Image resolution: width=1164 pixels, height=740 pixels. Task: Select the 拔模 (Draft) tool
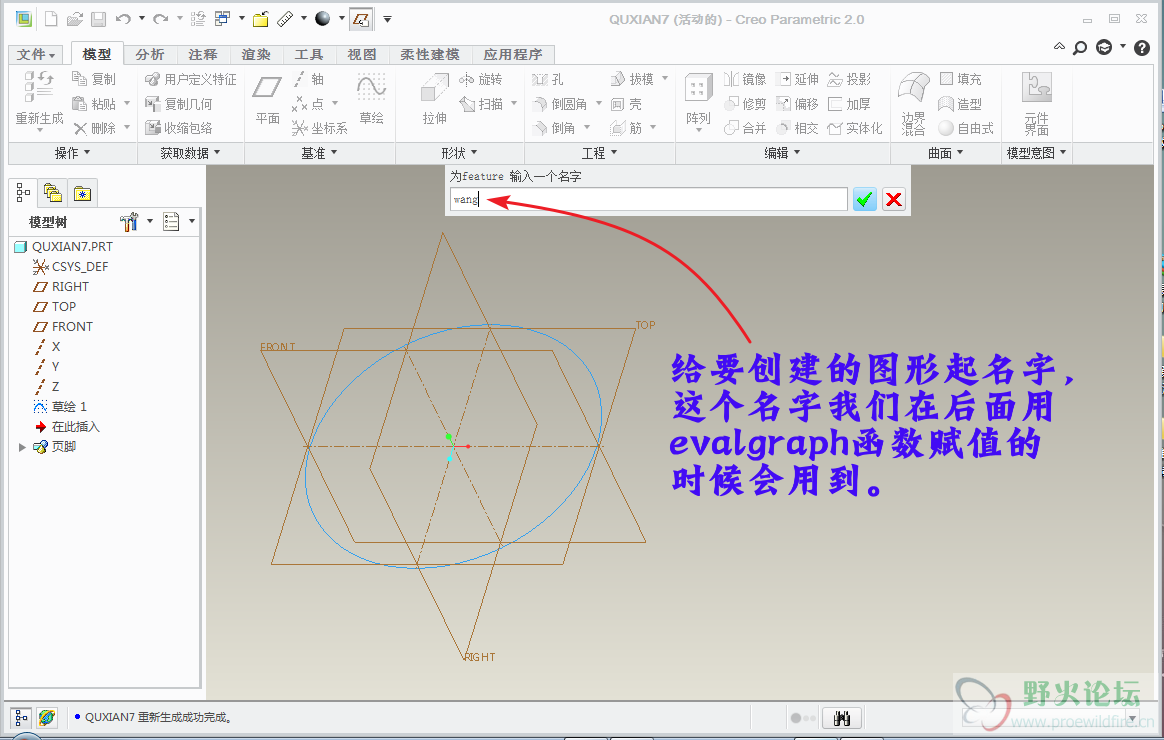pos(632,79)
